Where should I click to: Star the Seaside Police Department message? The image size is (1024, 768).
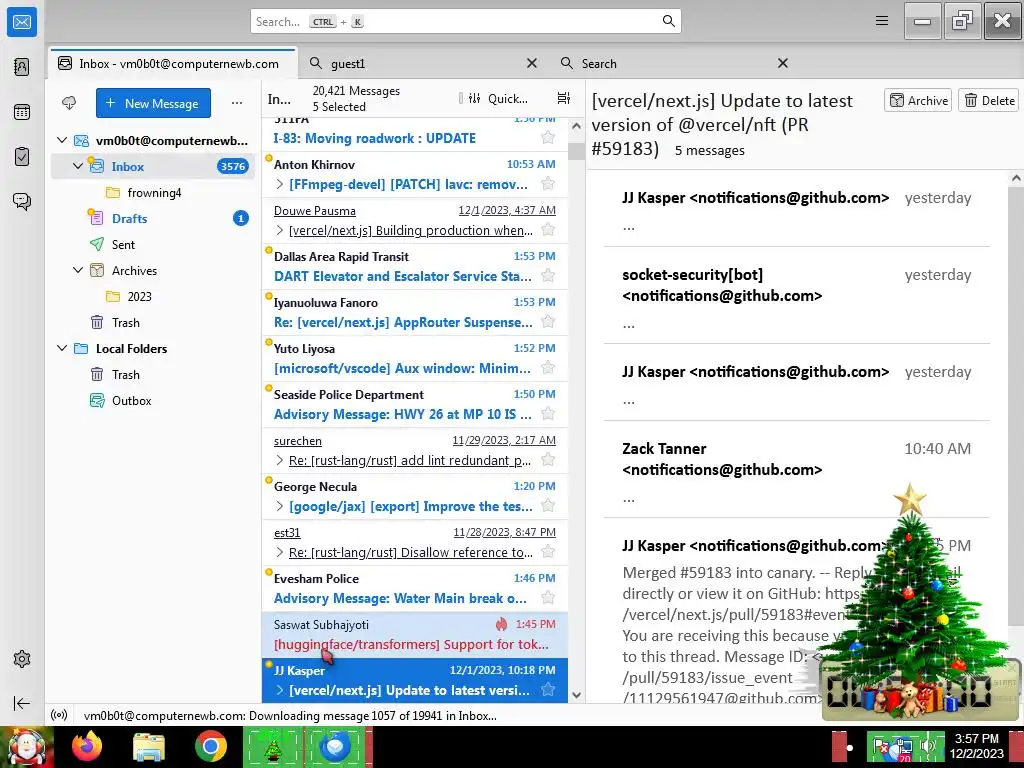[x=548, y=414]
